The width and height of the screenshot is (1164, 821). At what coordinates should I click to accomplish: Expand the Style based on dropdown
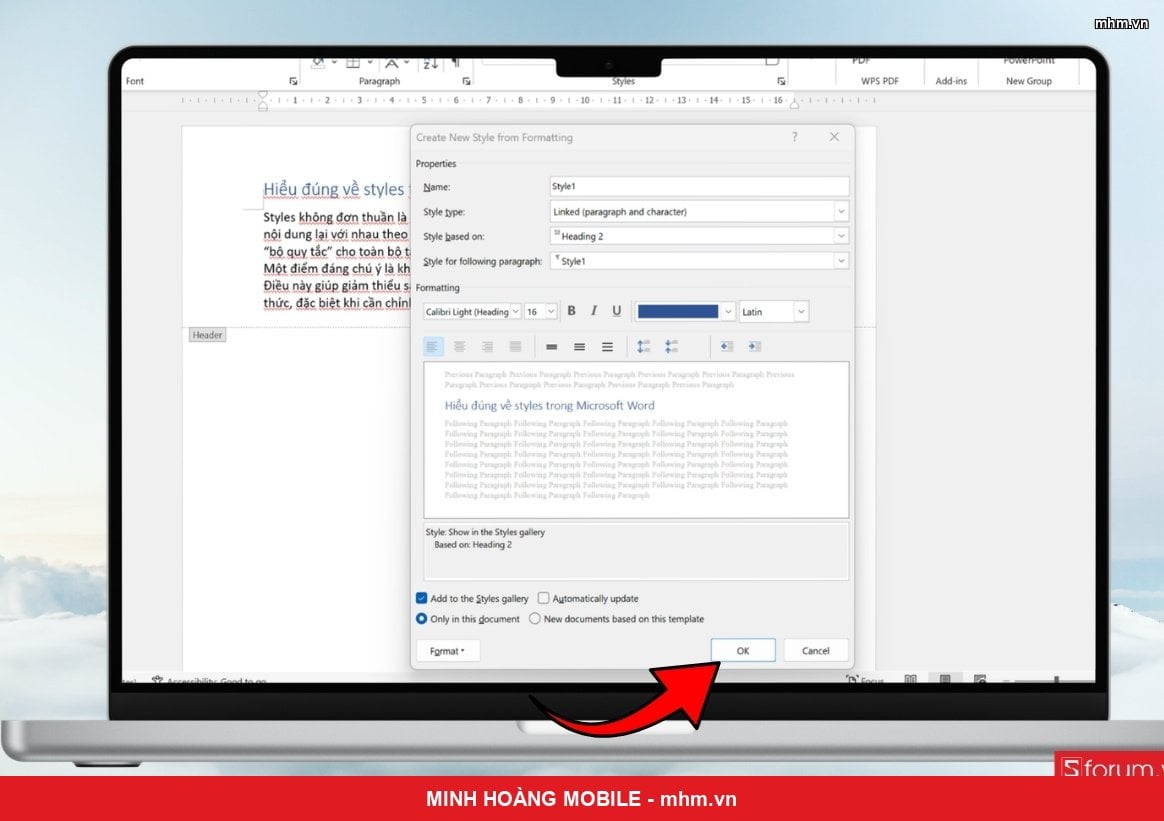(x=699, y=236)
